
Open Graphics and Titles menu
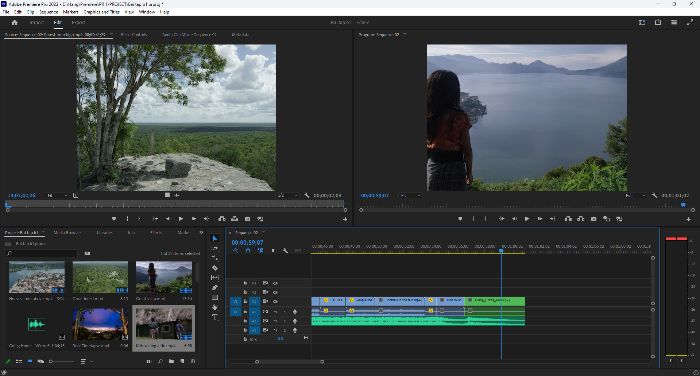pyautogui.click(x=101, y=12)
